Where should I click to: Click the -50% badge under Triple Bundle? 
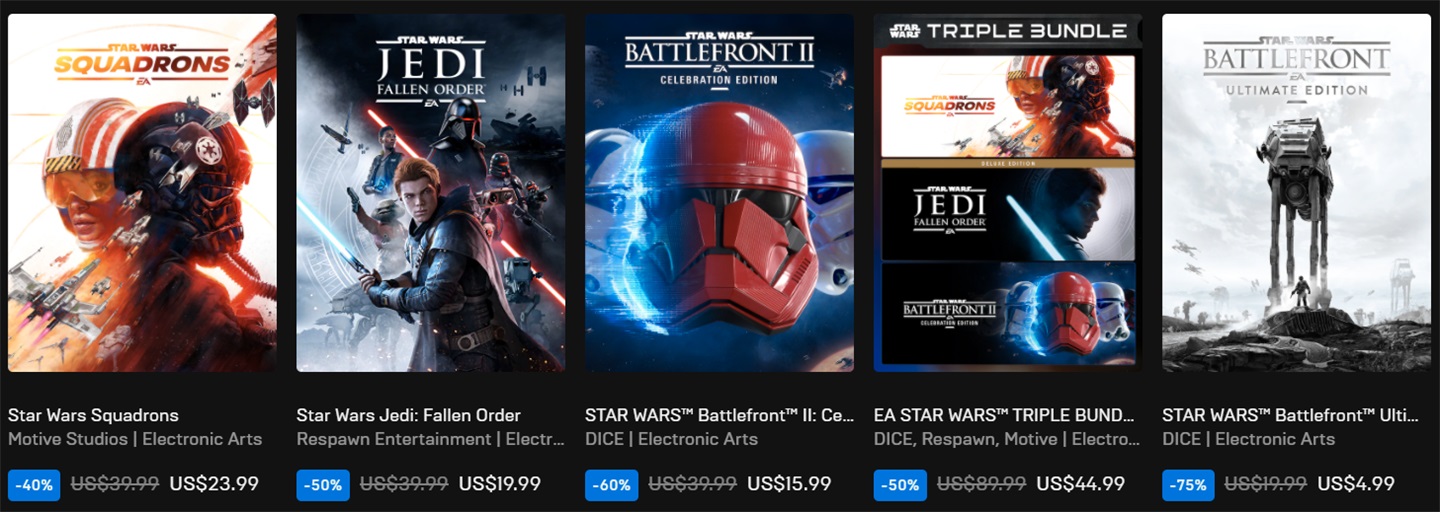[x=900, y=485]
